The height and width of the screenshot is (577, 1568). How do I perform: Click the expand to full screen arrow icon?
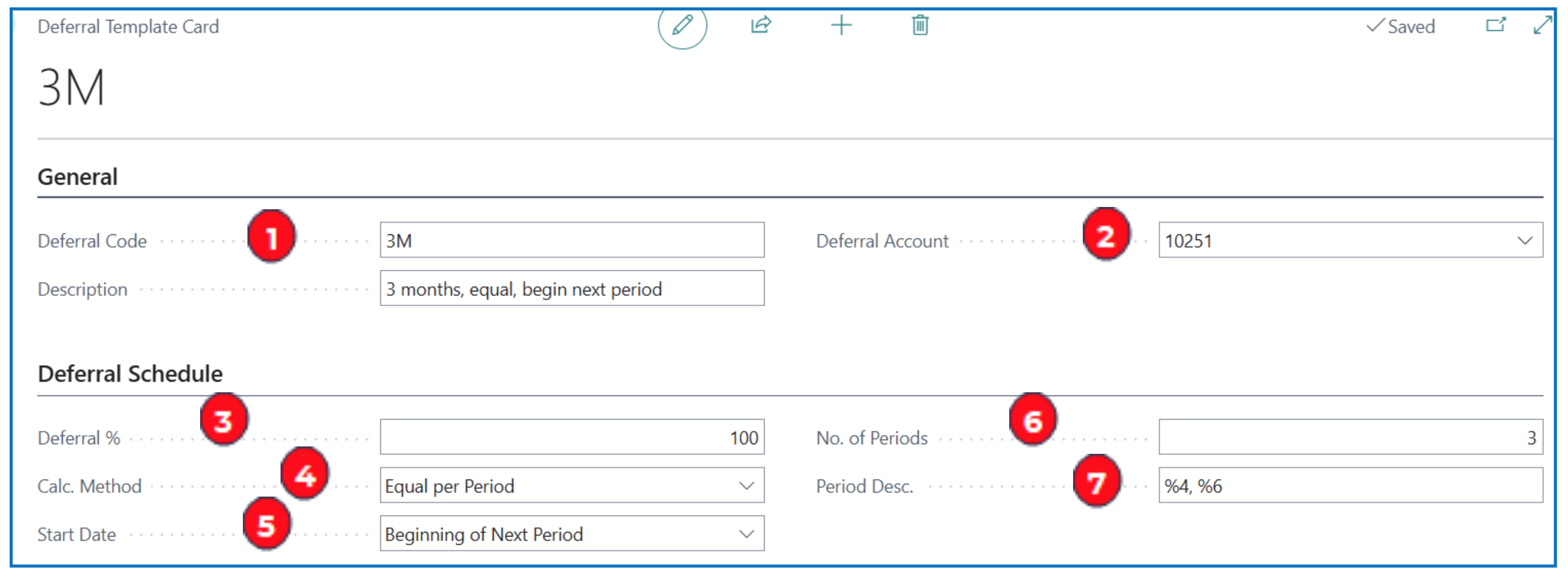pos(1542,26)
